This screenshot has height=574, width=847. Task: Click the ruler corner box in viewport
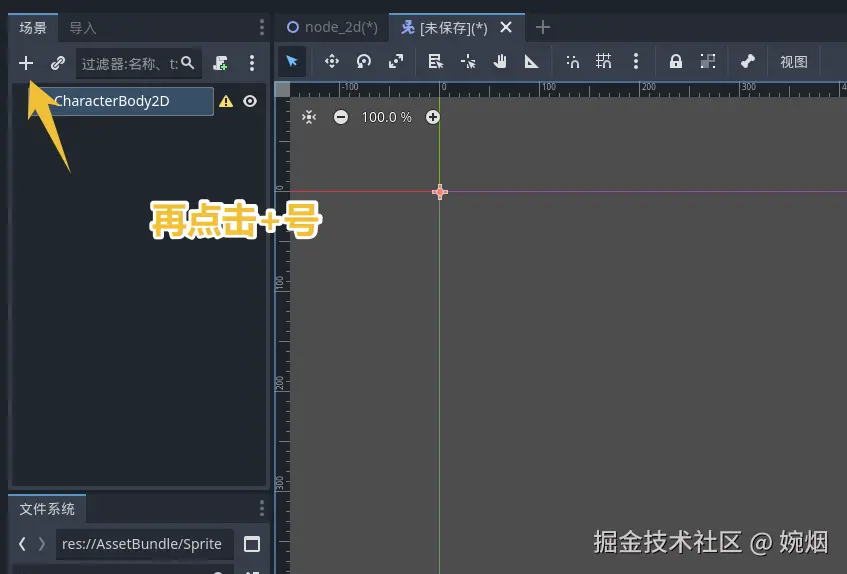(283, 90)
